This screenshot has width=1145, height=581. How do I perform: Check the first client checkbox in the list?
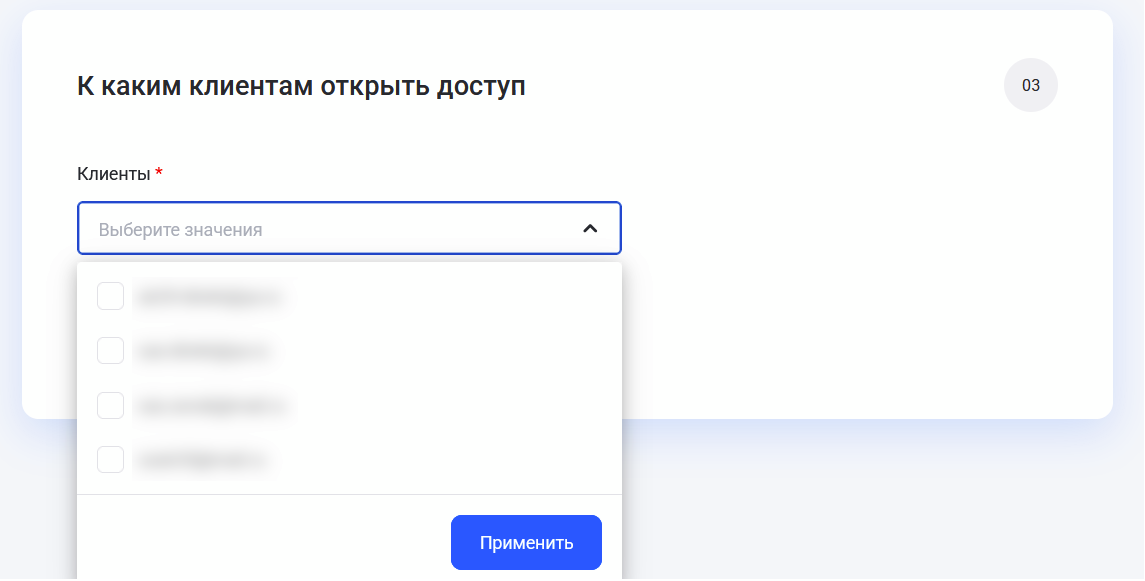(x=110, y=296)
